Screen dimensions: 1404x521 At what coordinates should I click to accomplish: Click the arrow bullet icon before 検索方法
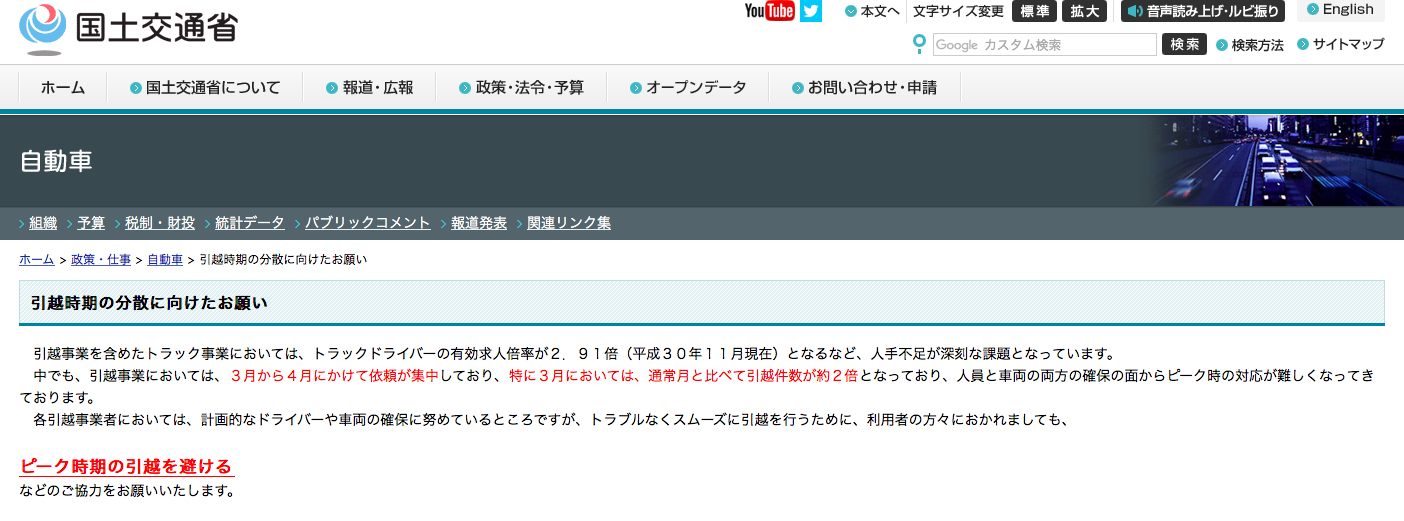[1222, 45]
